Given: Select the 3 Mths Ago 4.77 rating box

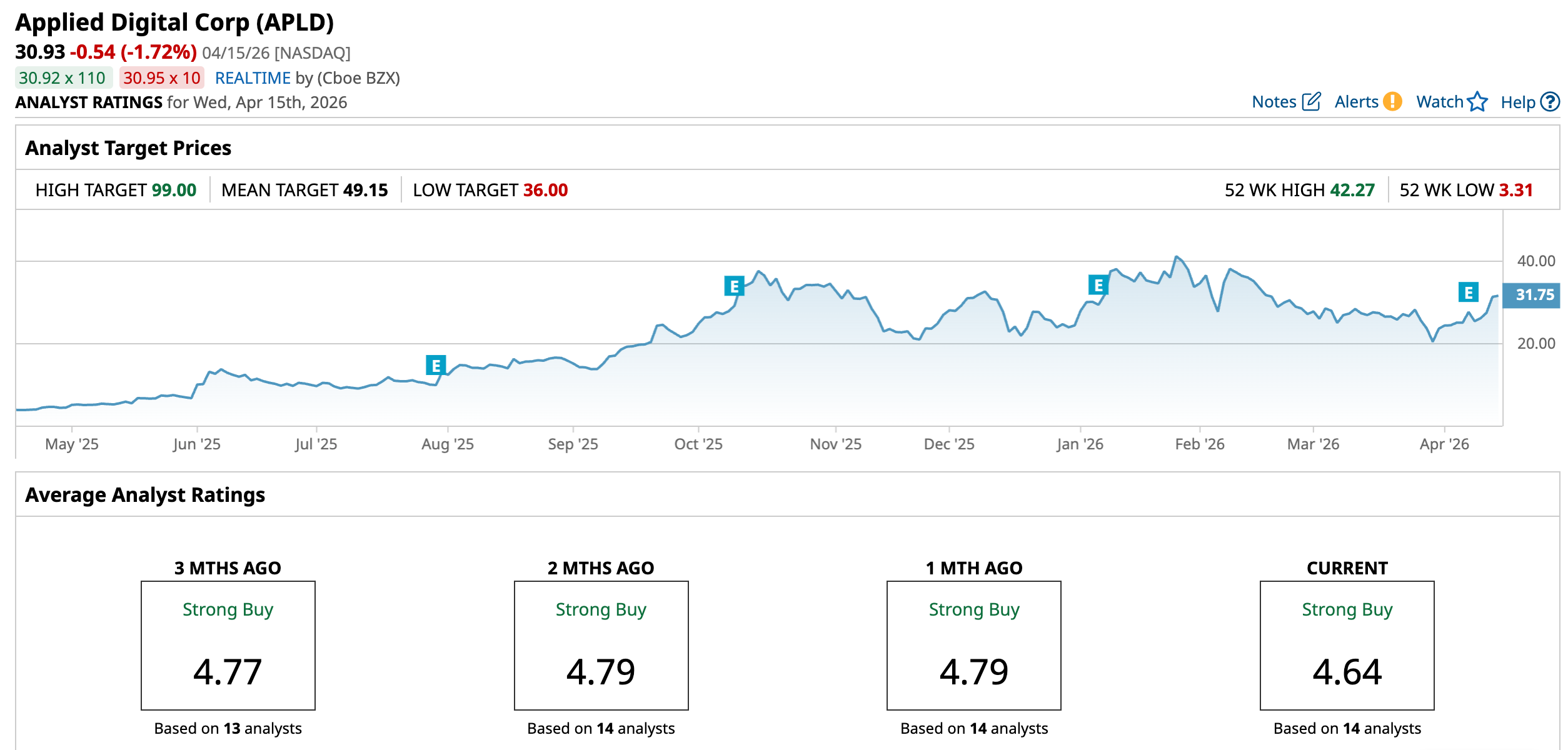Looking at the screenshot, I should pyautogui.click(x=228, y=645).
